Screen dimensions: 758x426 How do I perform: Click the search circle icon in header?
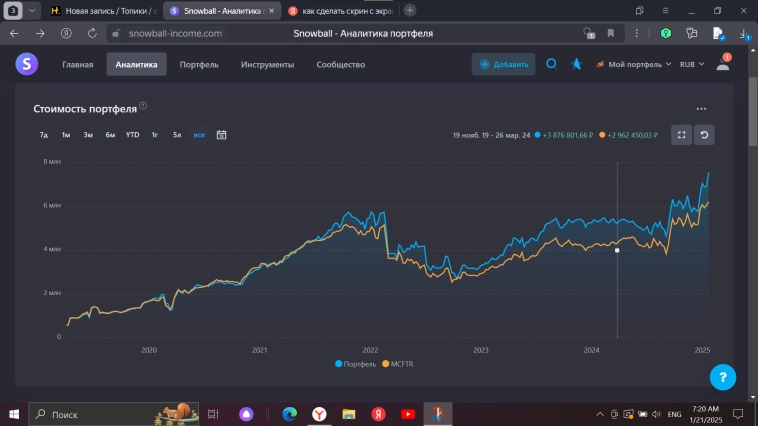551,64
